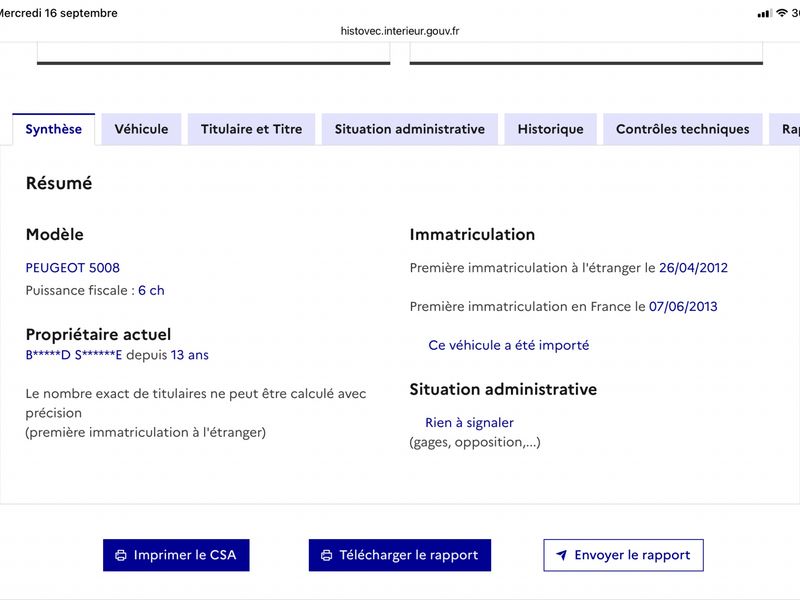Open the Situation administrative tab
800x600 pixels.
[x=410, y=129]
